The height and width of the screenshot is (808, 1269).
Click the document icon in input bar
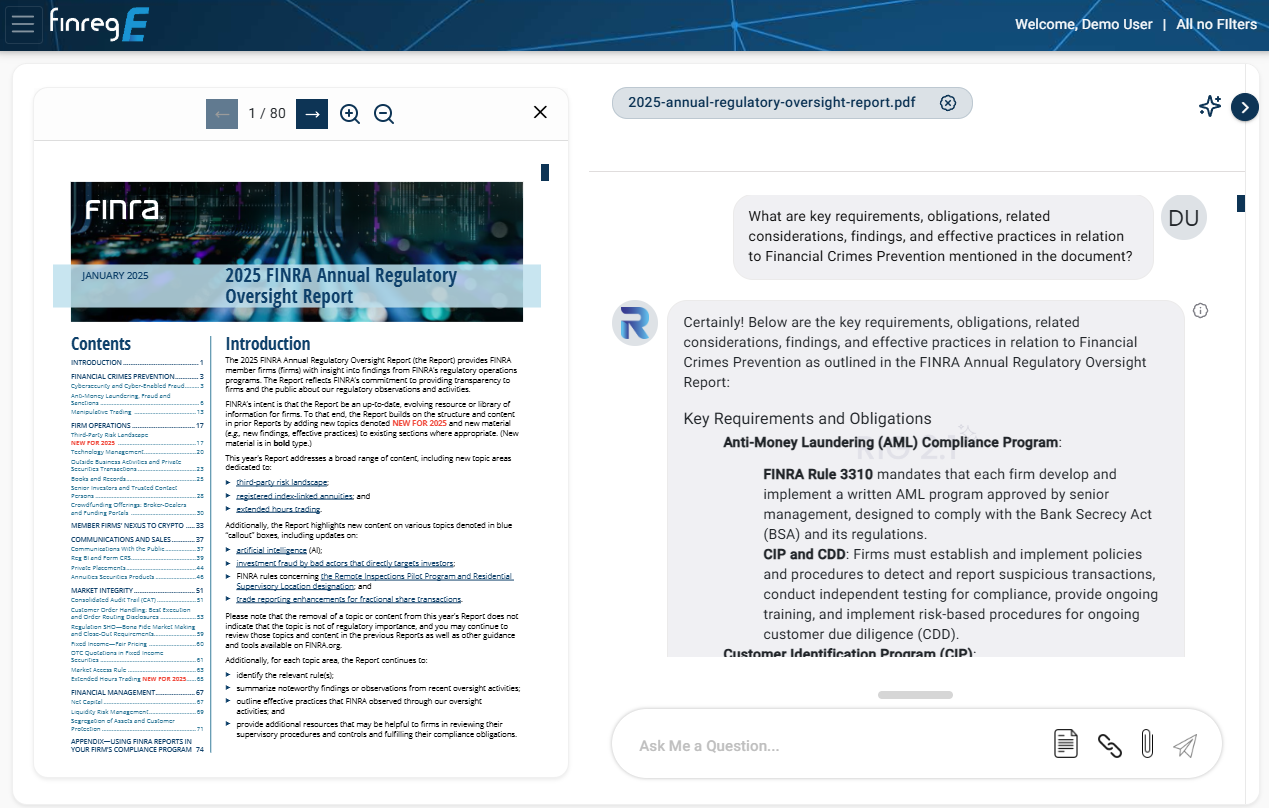click(x=1066, y=744)
